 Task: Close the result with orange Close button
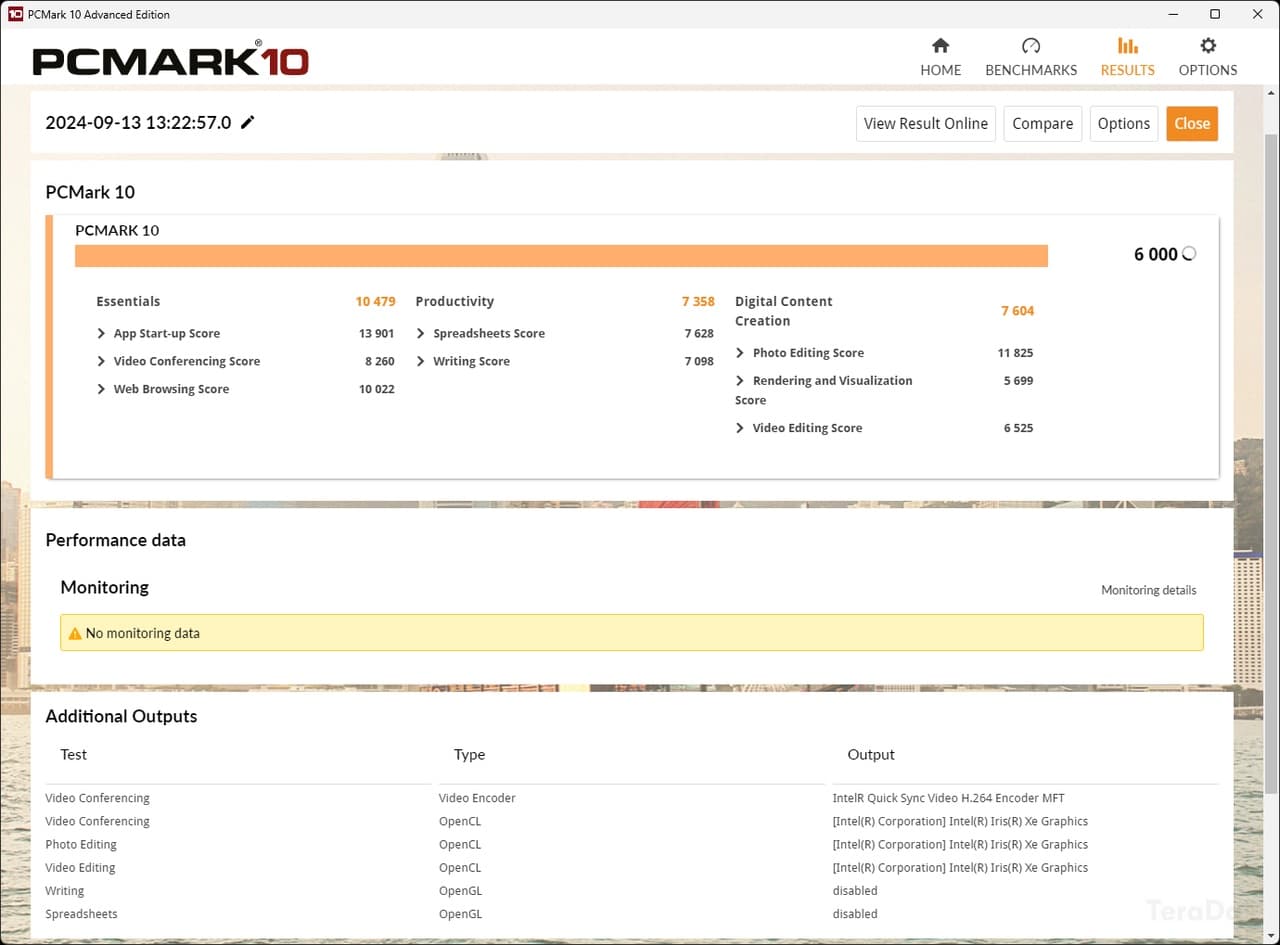click(1192, 123)
